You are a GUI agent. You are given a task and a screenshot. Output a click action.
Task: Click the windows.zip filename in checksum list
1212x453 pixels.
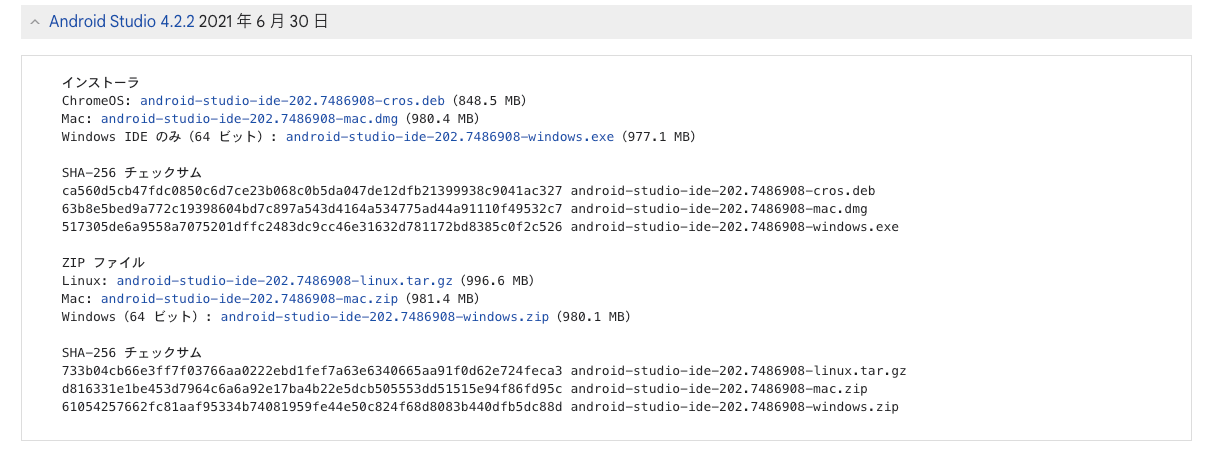click(735, 407)
